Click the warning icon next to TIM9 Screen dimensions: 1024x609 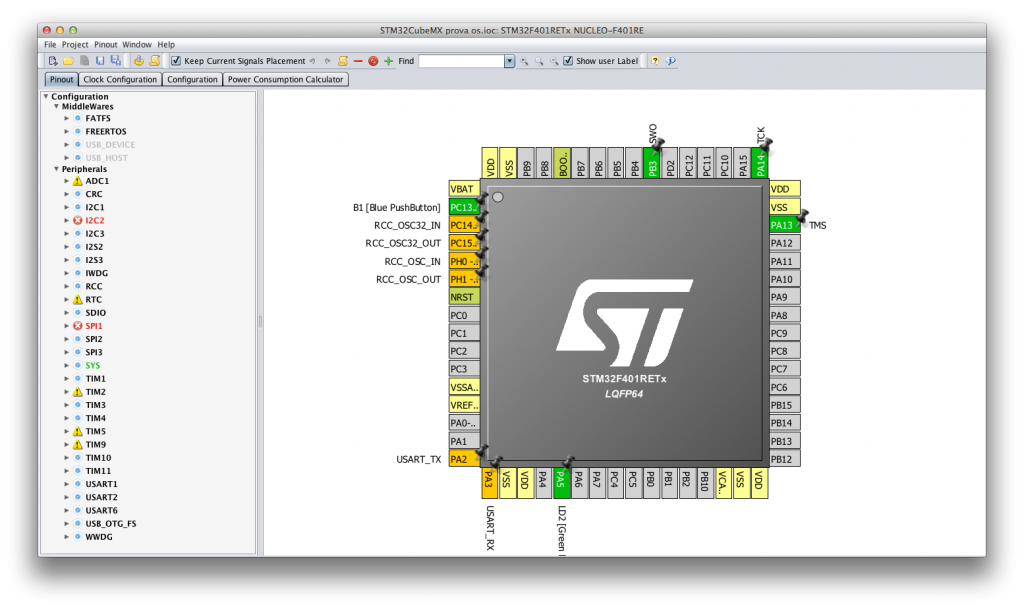[x=78, y=445]
